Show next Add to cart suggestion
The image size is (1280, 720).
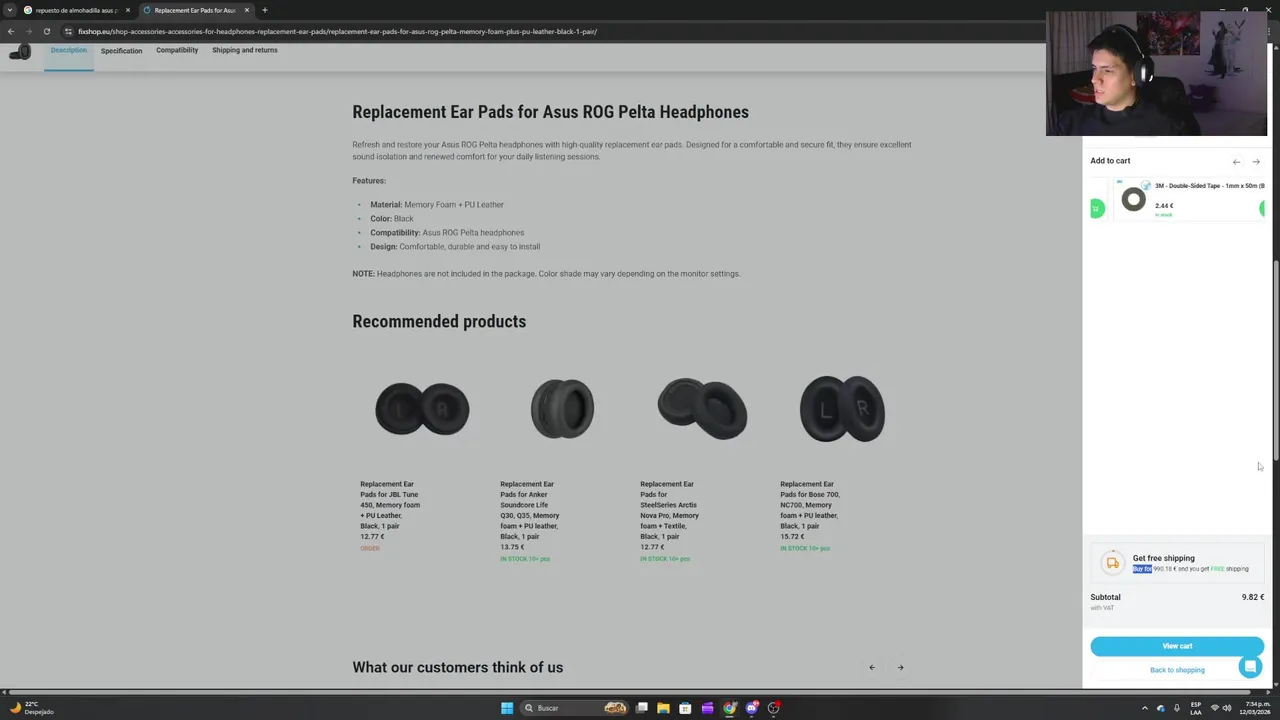[x=1256, y=161]
